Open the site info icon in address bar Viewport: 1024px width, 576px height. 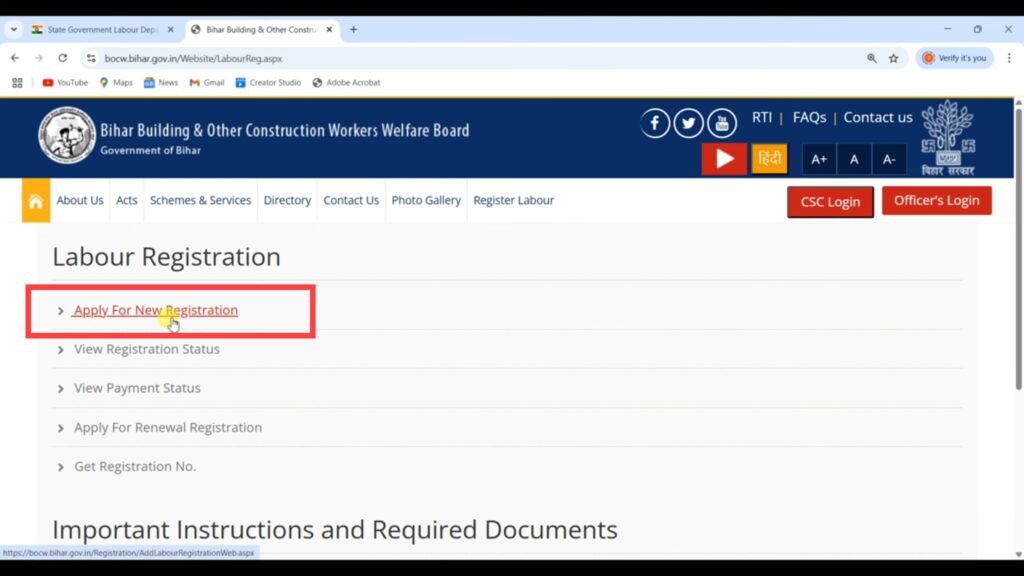91,58
